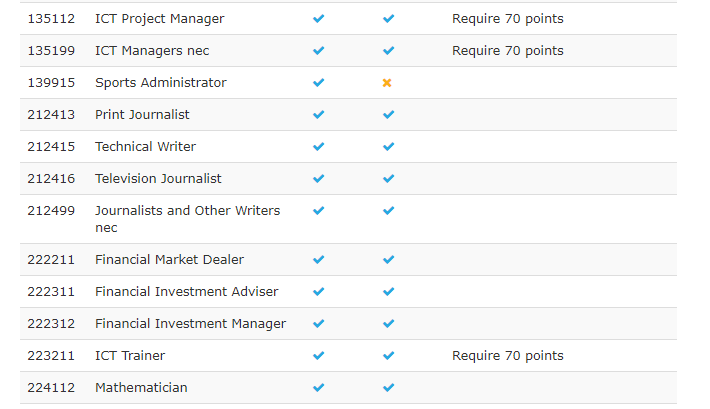710x409 pixels.
Task: Click "Require 70 points" in ICT Trainer row
Action: click(x=507, y=356)
